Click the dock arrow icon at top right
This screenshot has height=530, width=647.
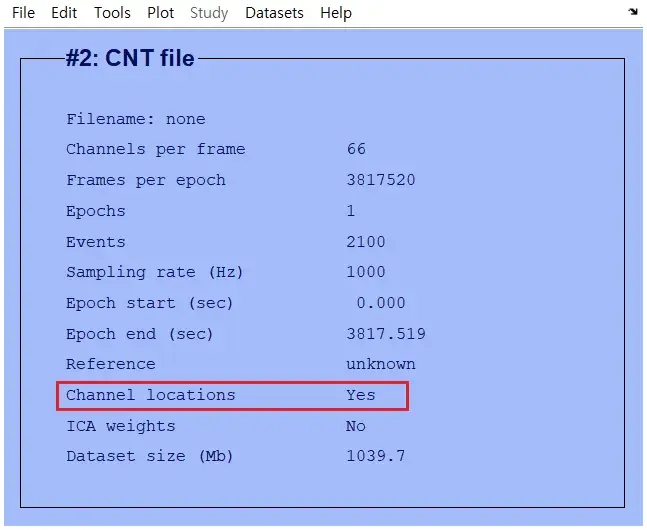point(633,12)
